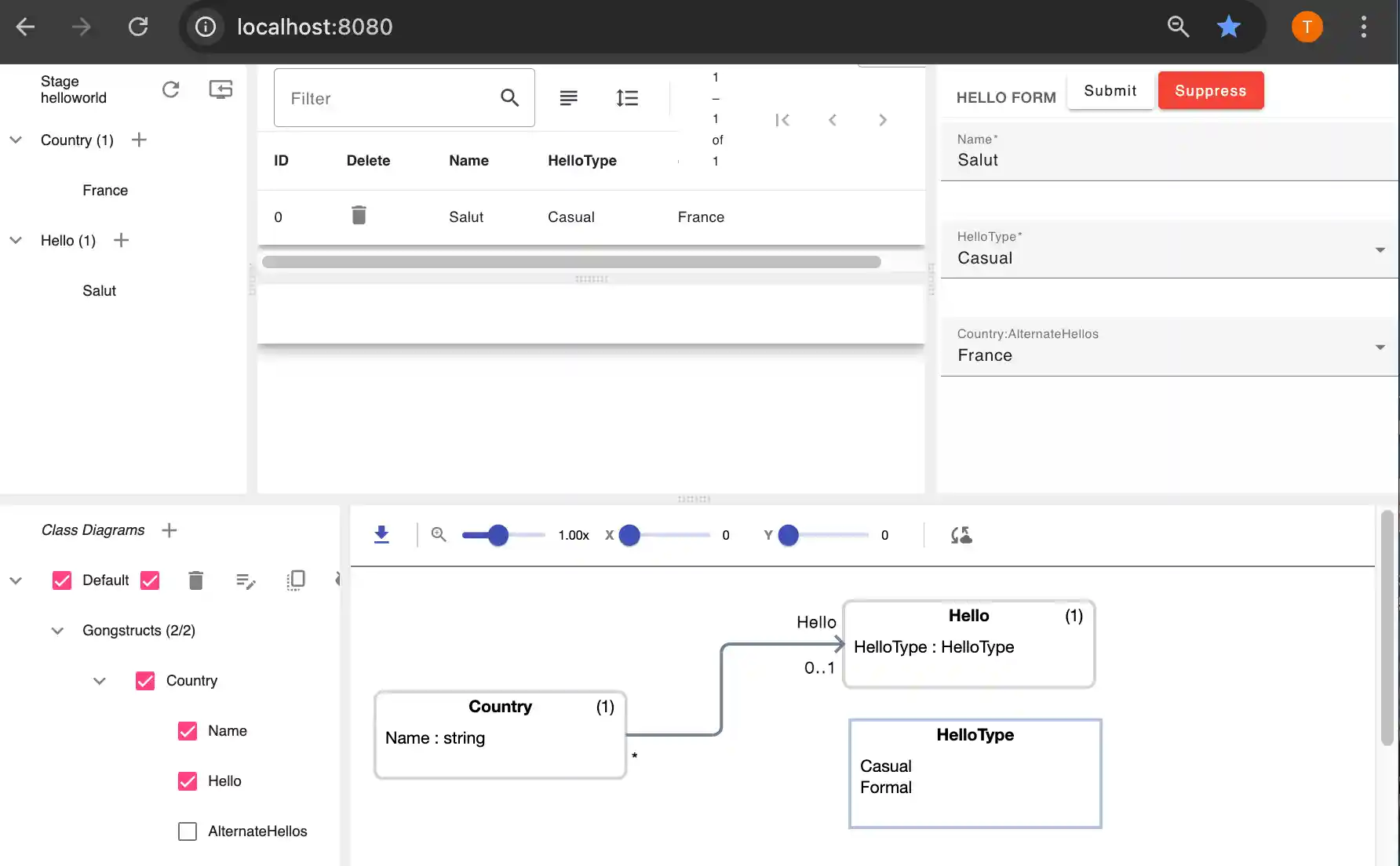Image resolution: width=1400 pixels, height=866 pixels.
Task: Delete the Salut row with trash icon
Action: coord(359,215)
